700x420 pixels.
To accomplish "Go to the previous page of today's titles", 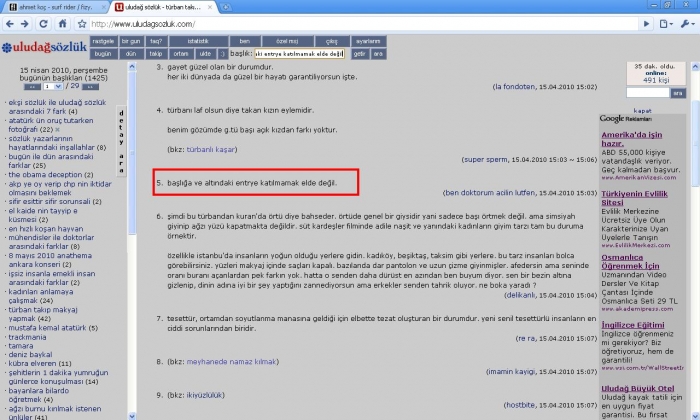I will [x=32, y=87].
